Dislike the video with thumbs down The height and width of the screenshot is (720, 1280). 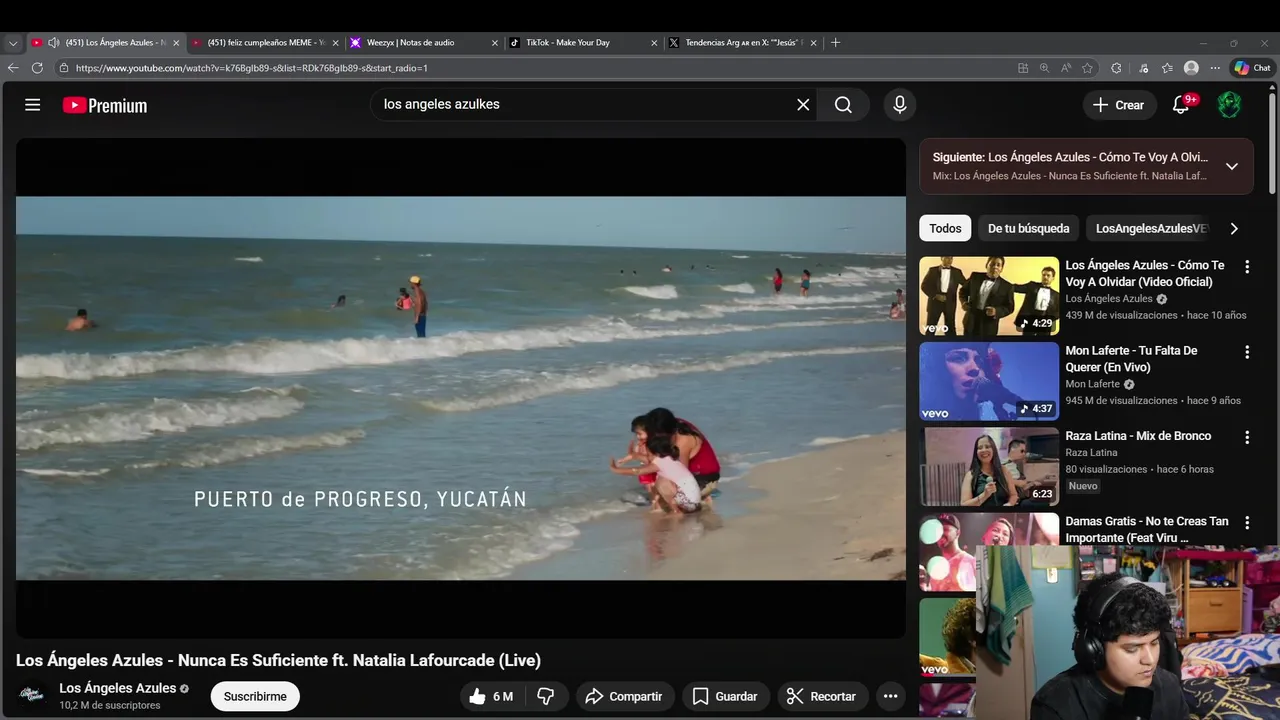[546, 696]
